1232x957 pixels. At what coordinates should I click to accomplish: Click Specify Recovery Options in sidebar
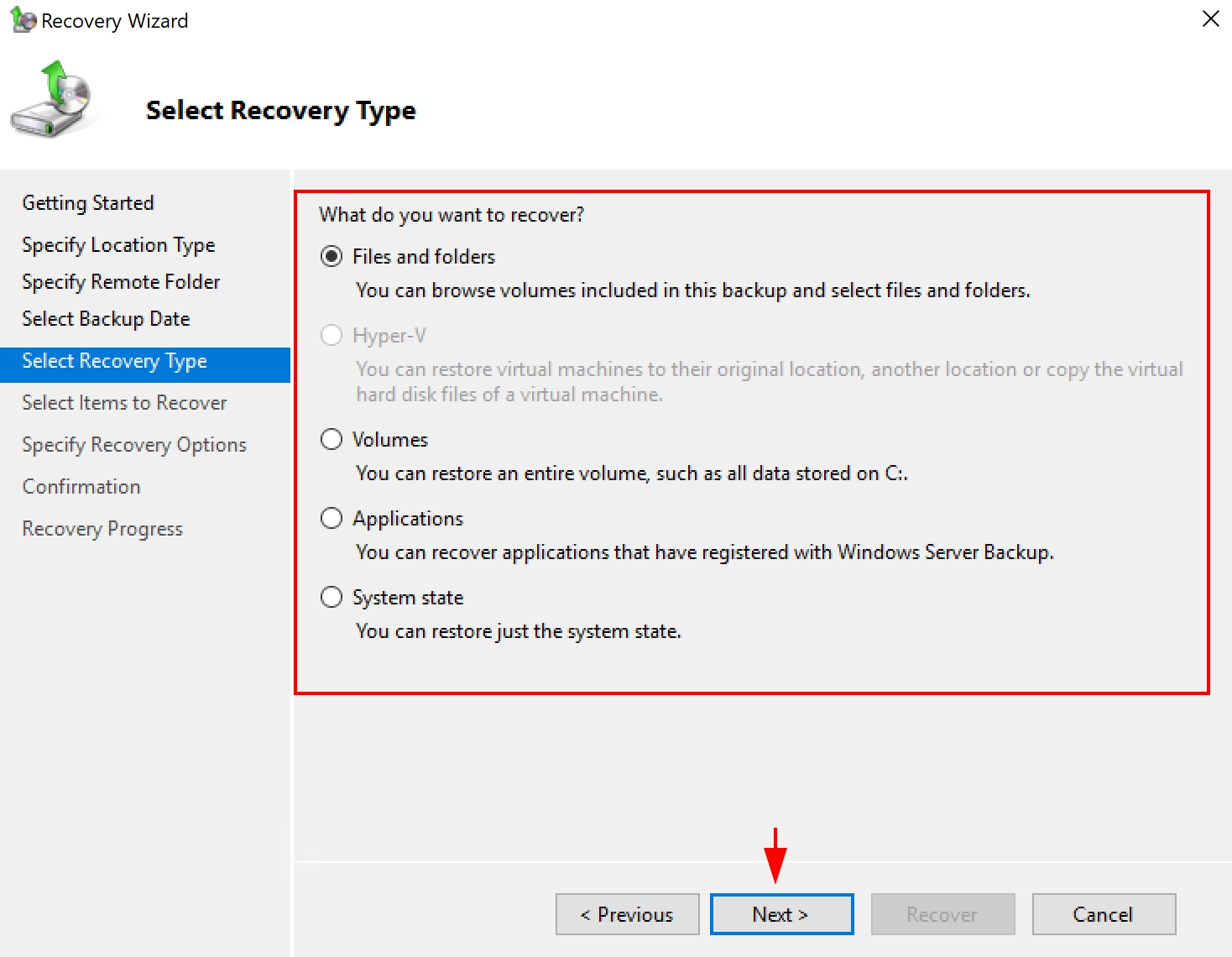tap(134, 445)
